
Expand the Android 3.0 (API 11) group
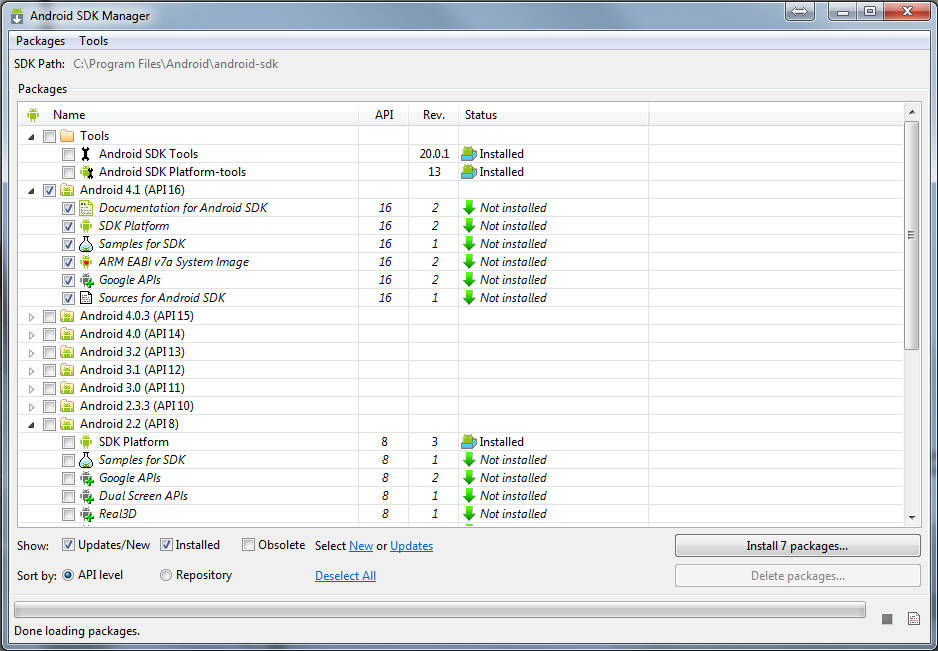coord(32,388)
